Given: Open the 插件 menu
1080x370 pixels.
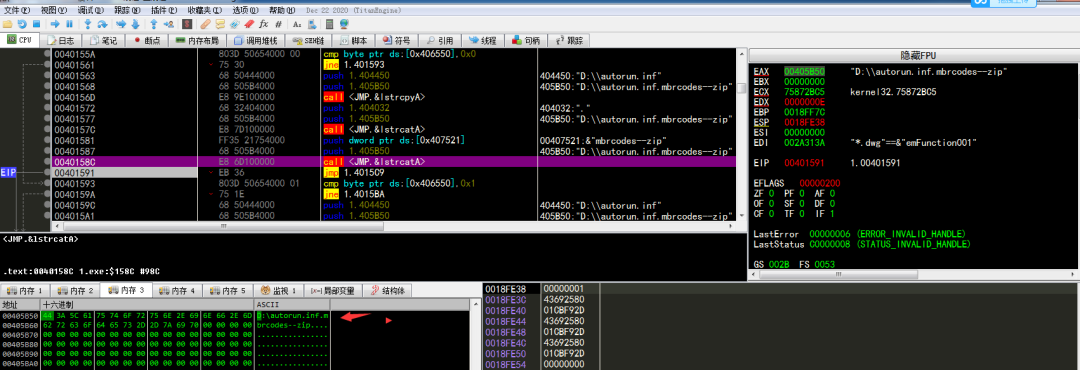Looking at the screenshot, I should point(163,10).
